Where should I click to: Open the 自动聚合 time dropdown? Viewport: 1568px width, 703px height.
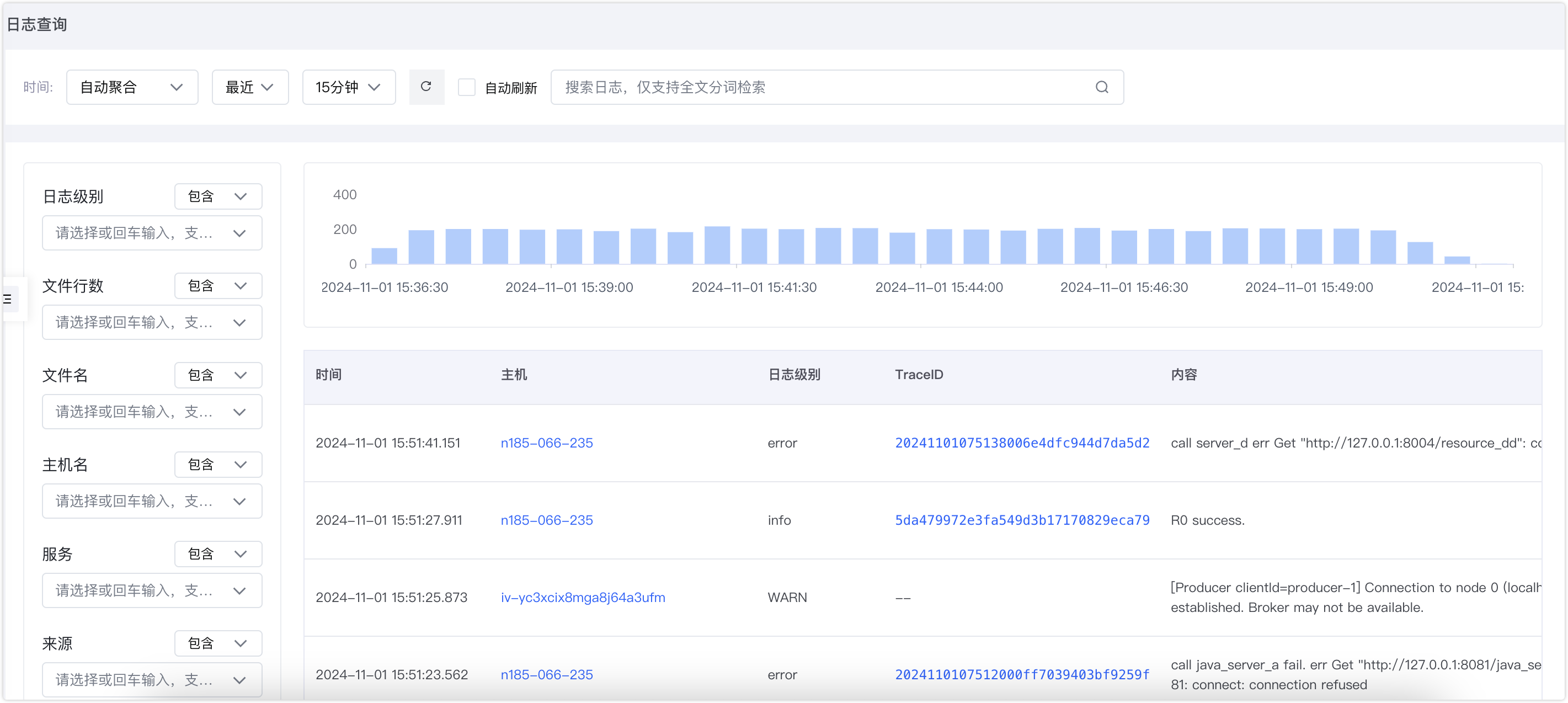point(132,87)
